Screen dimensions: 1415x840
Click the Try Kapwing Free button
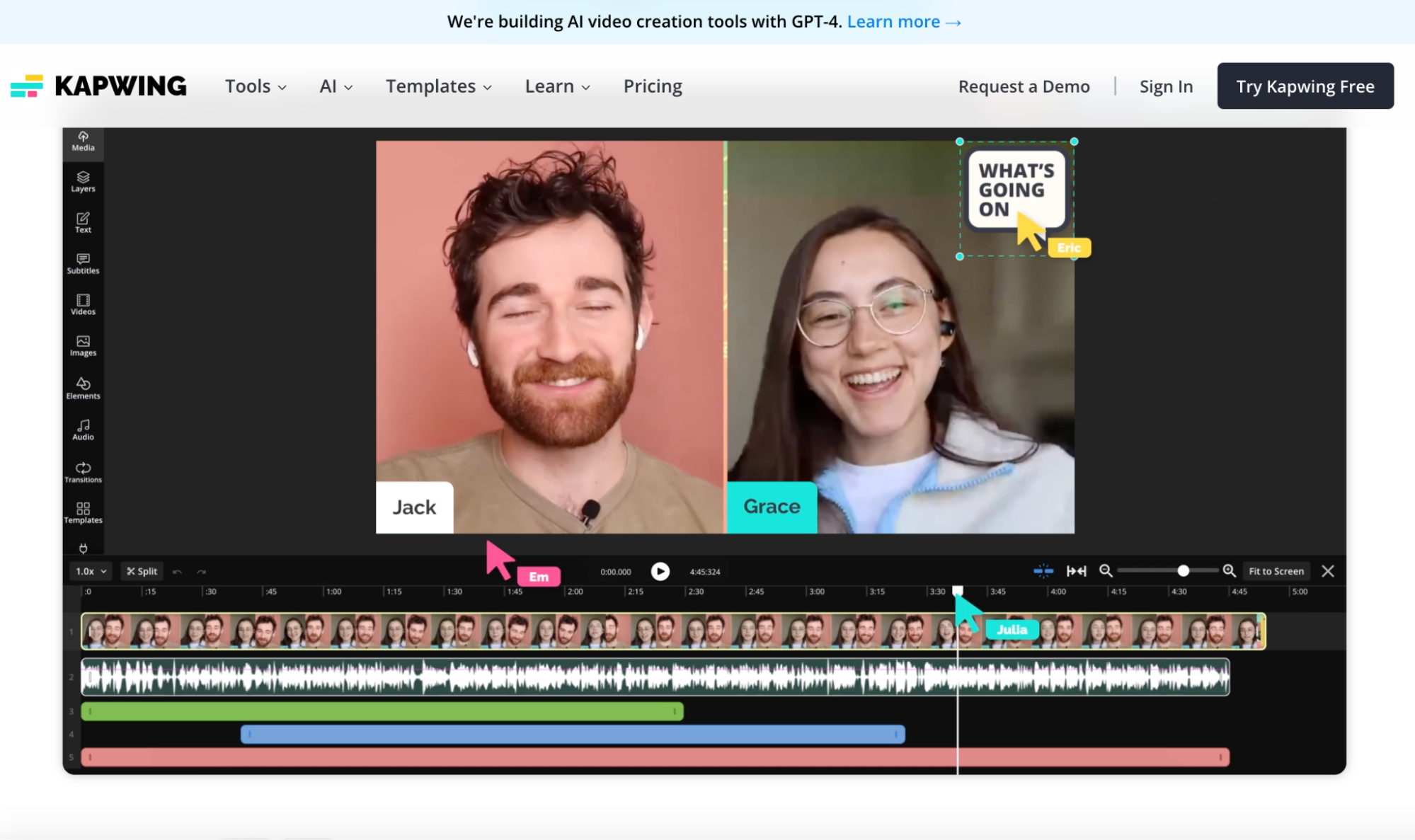pos(1305,86)
